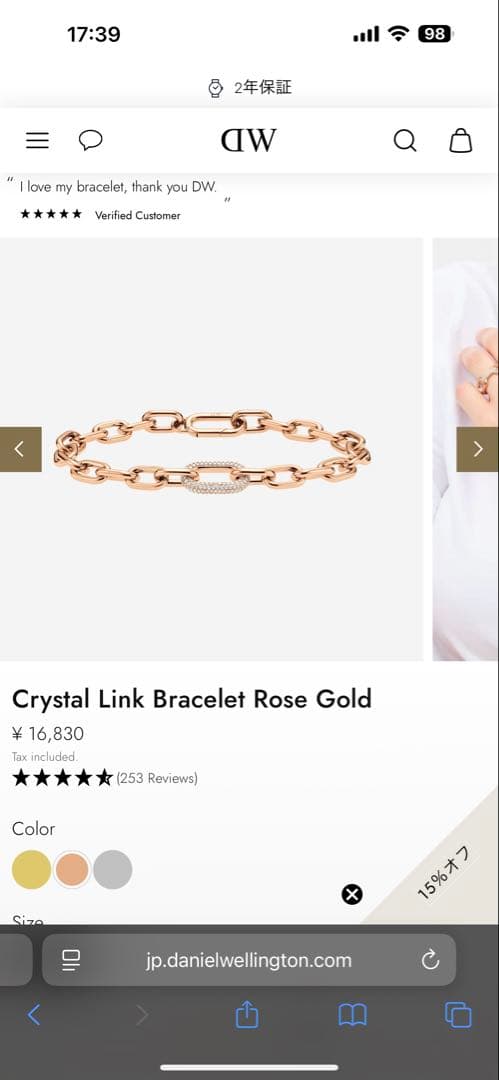
Task: Show the next product image
Action: point(478,449)
